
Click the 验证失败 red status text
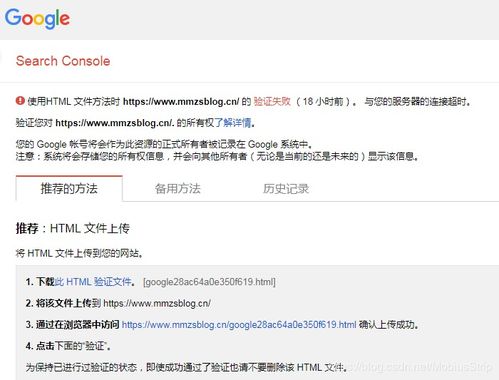click(x=272, y=101)
